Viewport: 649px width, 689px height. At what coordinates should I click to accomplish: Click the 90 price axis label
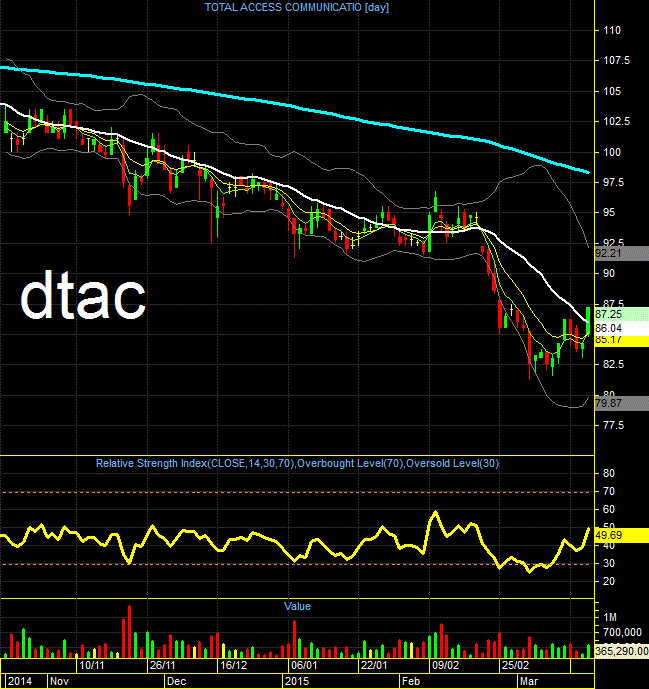(x=609, y=273)
